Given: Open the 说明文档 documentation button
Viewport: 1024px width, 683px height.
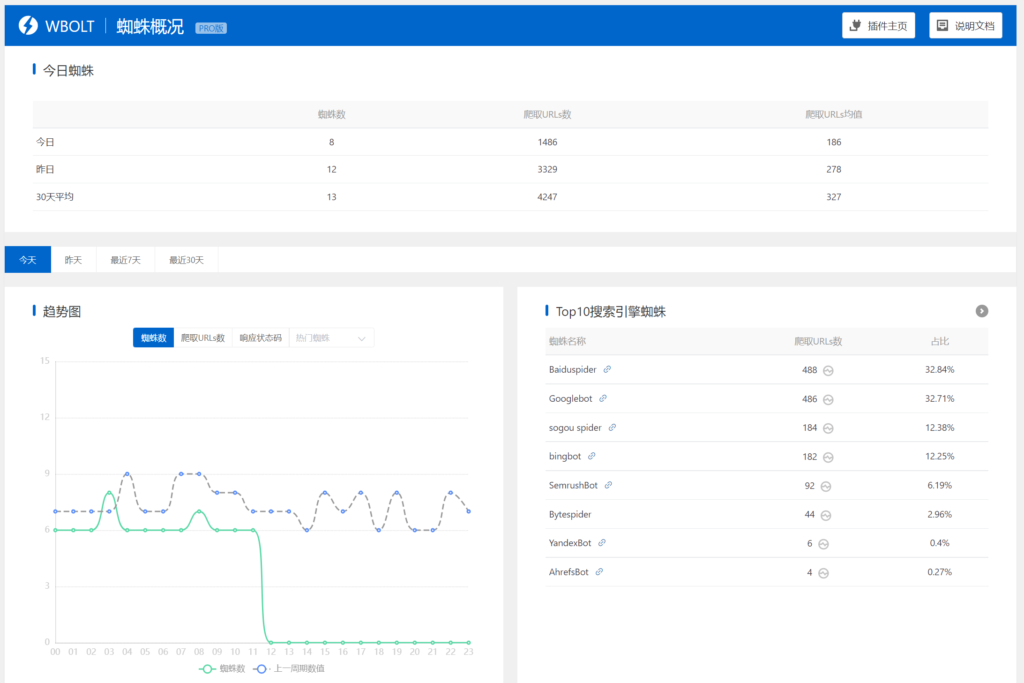Looking at the screenshot, I should click(x=966, y=25).
